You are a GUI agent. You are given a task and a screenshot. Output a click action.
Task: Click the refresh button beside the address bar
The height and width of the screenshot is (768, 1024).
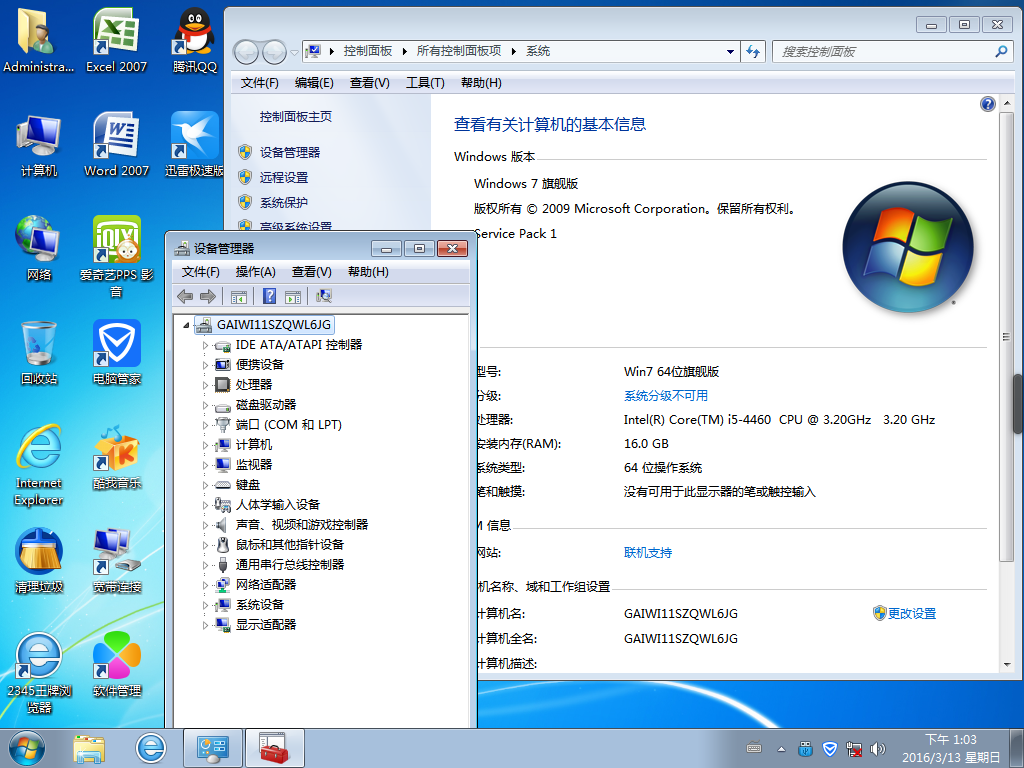(x=754, y=51)
